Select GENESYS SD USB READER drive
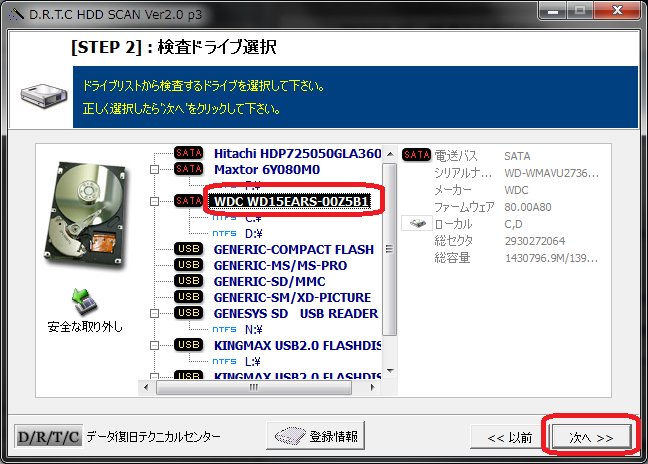This screenshot has height=464, width=648. pyautogui.click(x=296, y=314)
